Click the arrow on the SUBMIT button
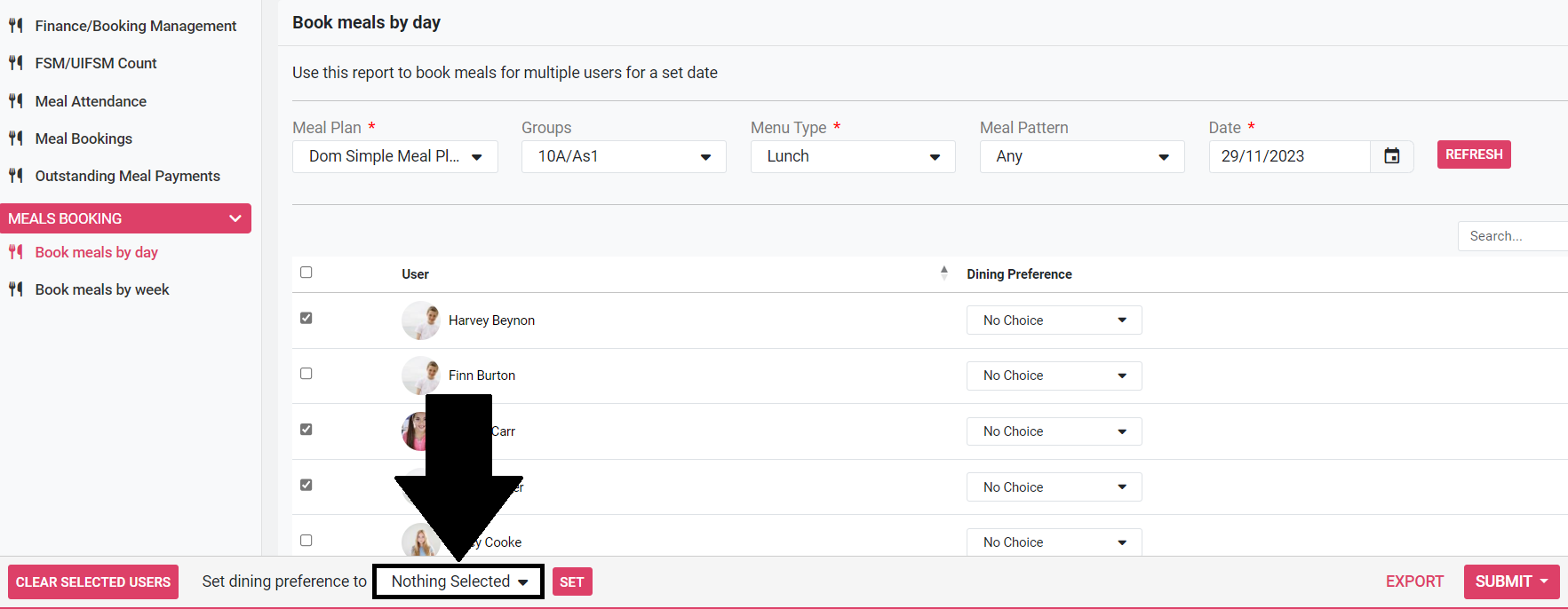1568x609 pixels. pyautogui.click(x=1544, y=581)
